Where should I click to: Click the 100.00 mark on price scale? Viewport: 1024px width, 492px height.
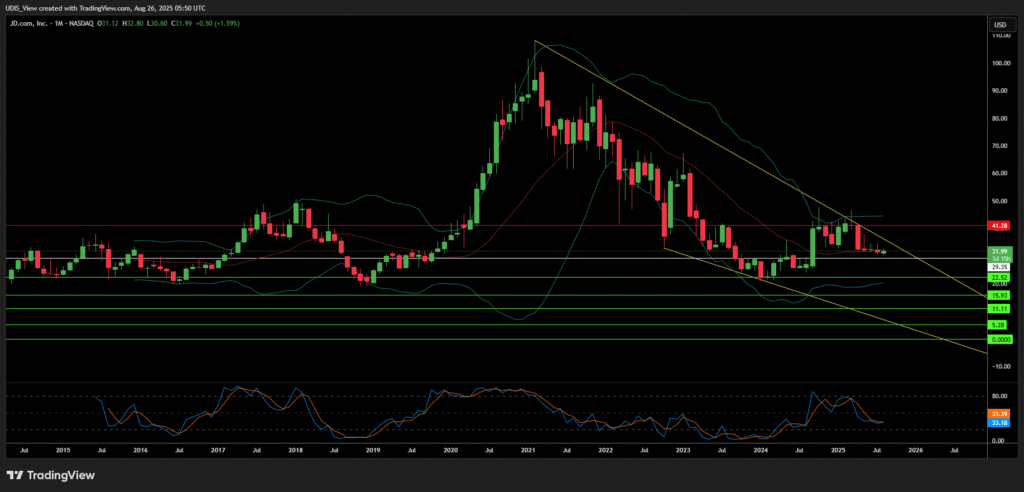pos(998,63)
